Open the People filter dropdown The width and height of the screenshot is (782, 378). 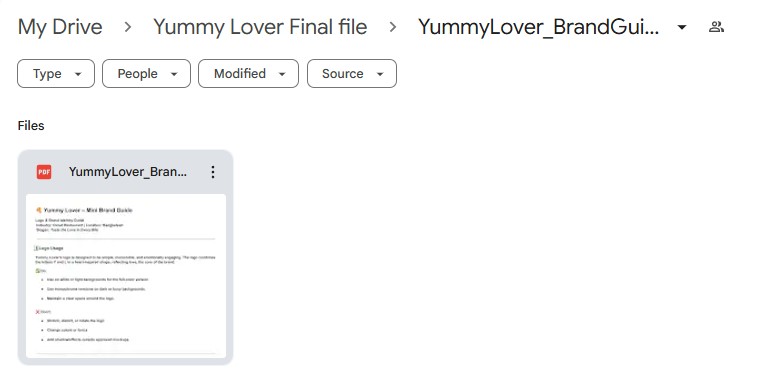(x=147, y=74)
